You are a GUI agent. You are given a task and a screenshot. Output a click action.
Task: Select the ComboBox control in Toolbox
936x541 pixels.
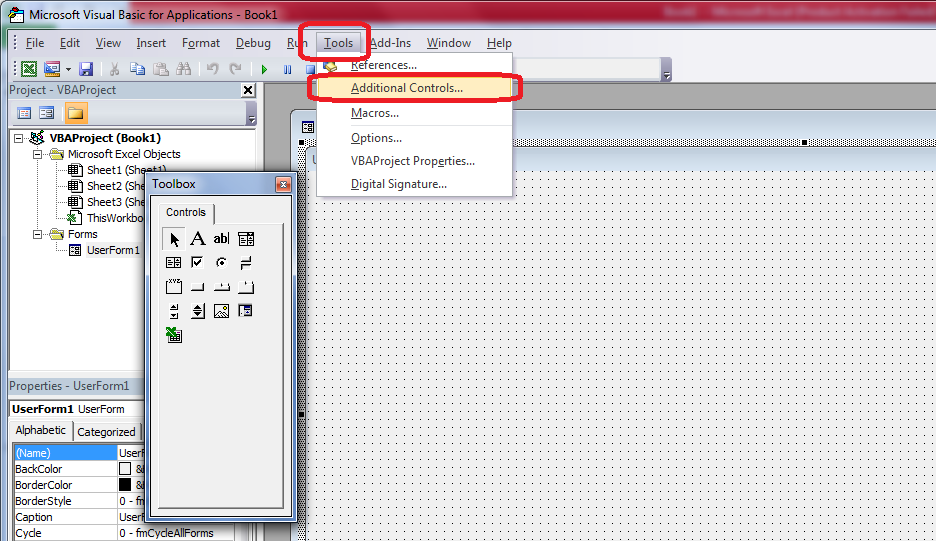click(x=245, y=239)
